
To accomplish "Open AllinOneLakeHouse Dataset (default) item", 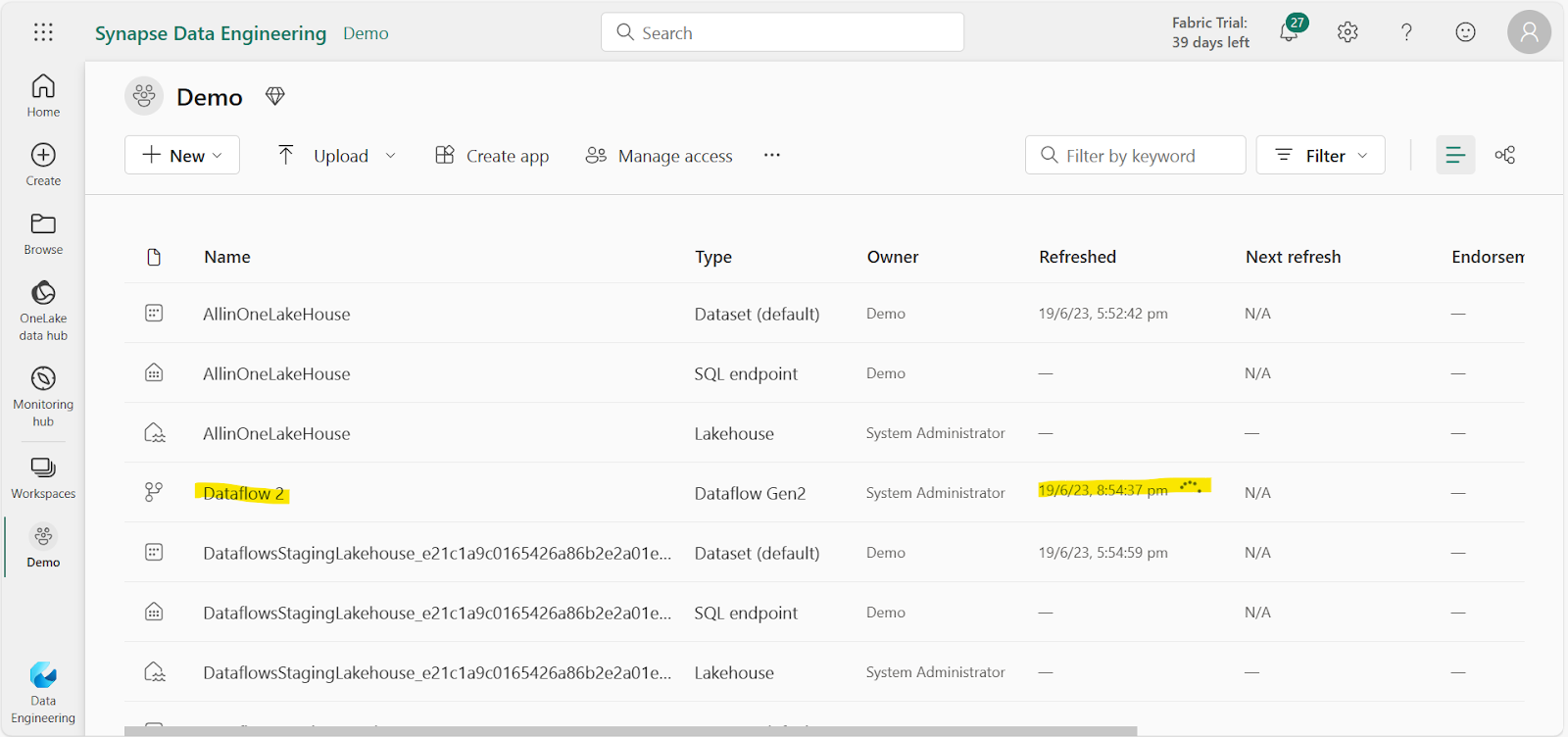I will pyautogui.click(x=276, y=314).
